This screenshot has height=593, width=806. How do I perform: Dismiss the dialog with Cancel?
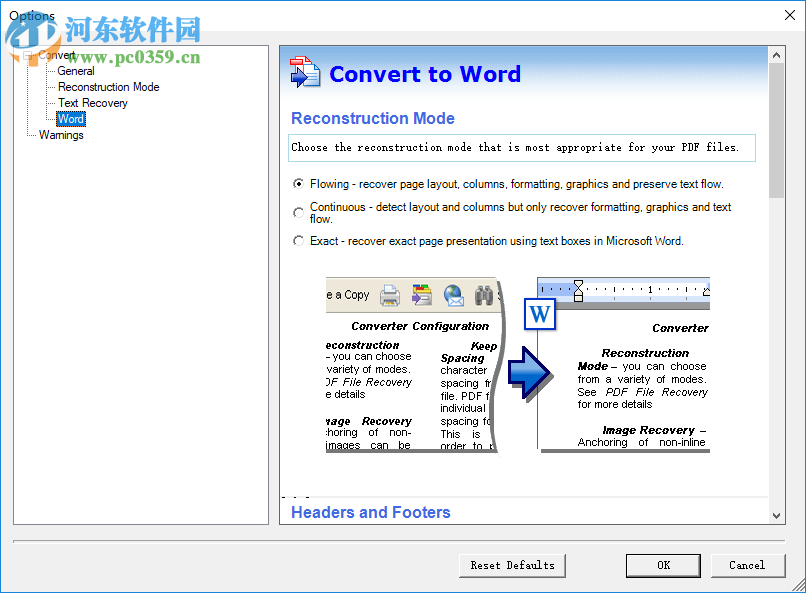pos(748,565)
